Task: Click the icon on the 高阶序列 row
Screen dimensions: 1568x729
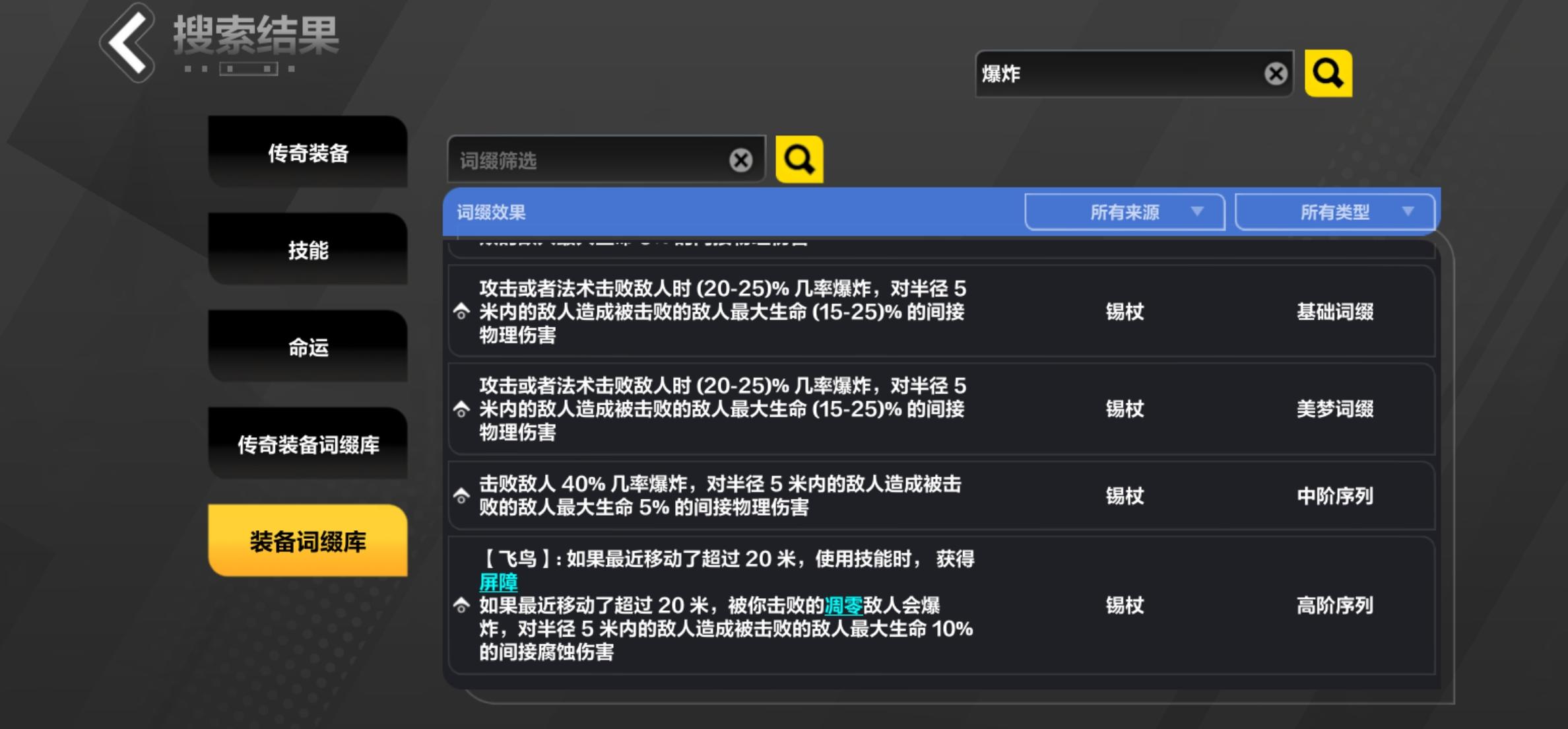Action: [461, 605]
